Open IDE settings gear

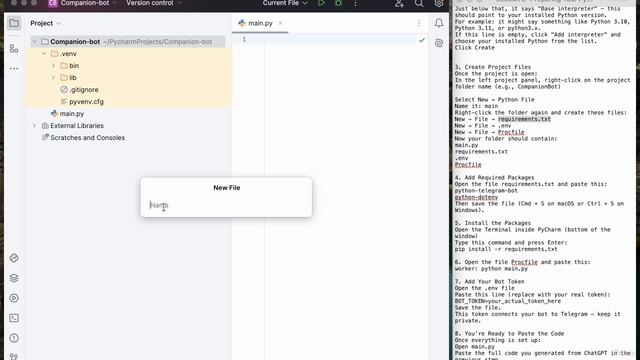point(439,4)
